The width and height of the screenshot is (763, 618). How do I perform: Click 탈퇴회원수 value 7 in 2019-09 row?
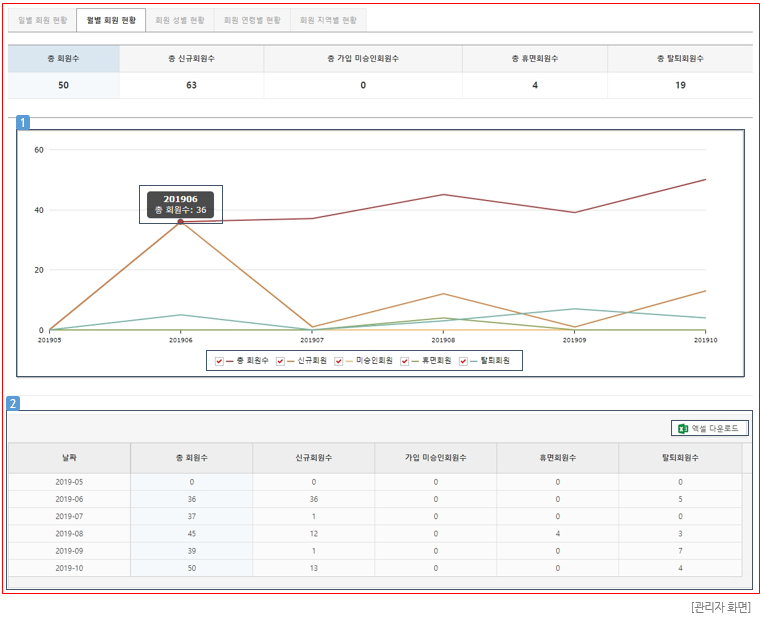click(680, 551)
